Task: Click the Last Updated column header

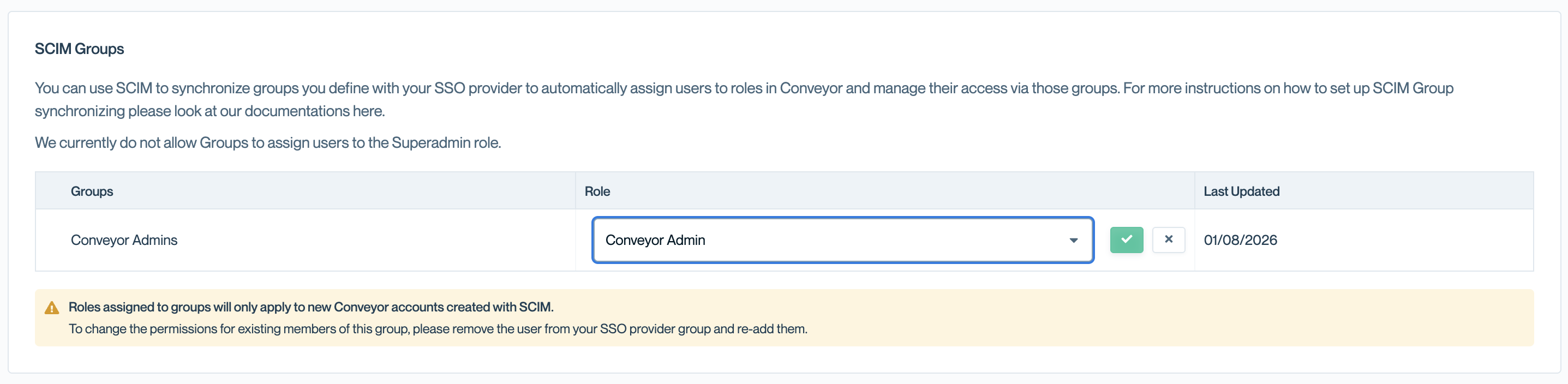Action: (x=1241, y=191)
